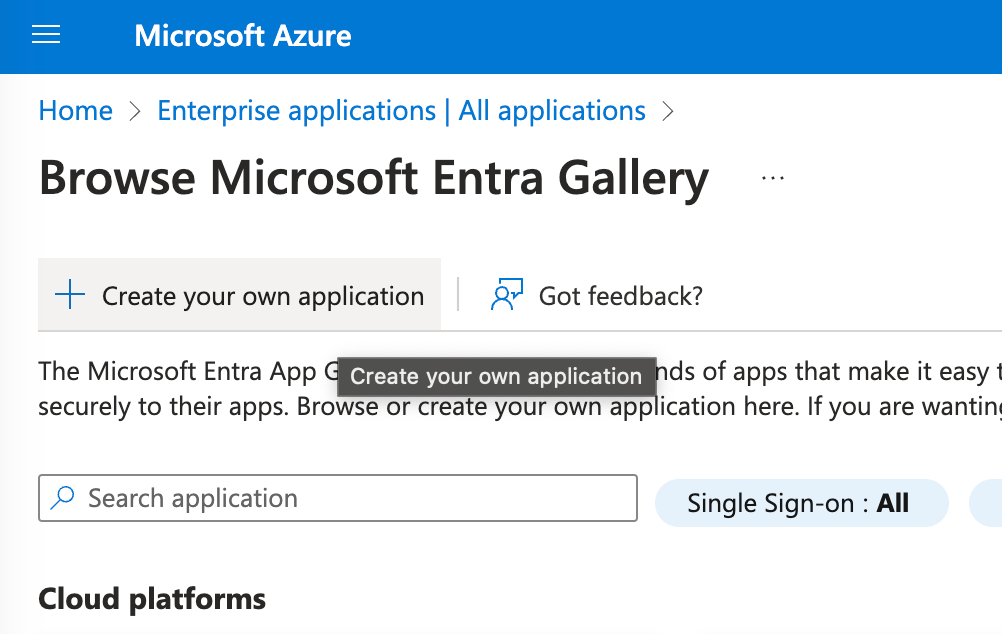Viewport: 1002px width, 634px height.
Task: Click the magnifier icon in search box
Action: pyautogui.click(x=63, y=498)
